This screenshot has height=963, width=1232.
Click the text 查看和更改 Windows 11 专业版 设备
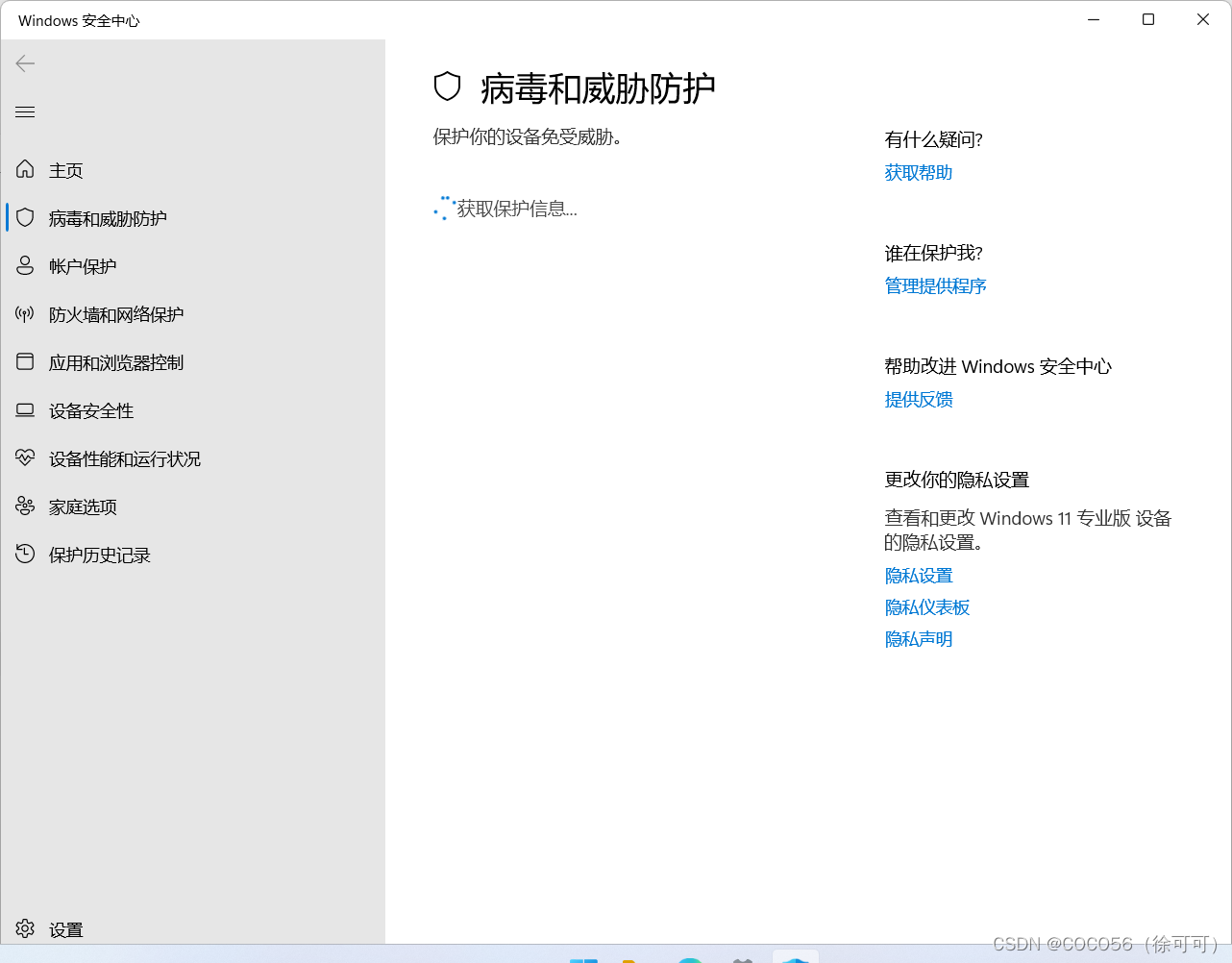pyautogui.click(x=1028, y=519)
